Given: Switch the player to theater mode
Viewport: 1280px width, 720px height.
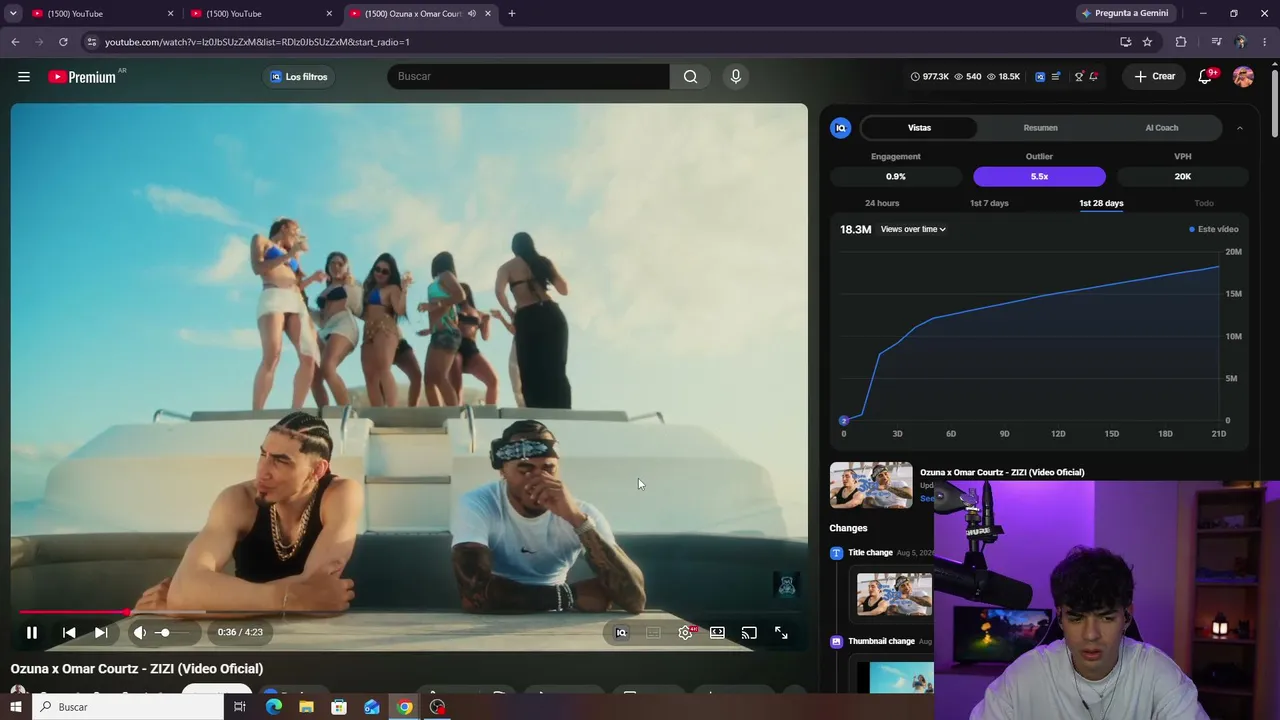Looking at the screenshot, I should [717, 633].
